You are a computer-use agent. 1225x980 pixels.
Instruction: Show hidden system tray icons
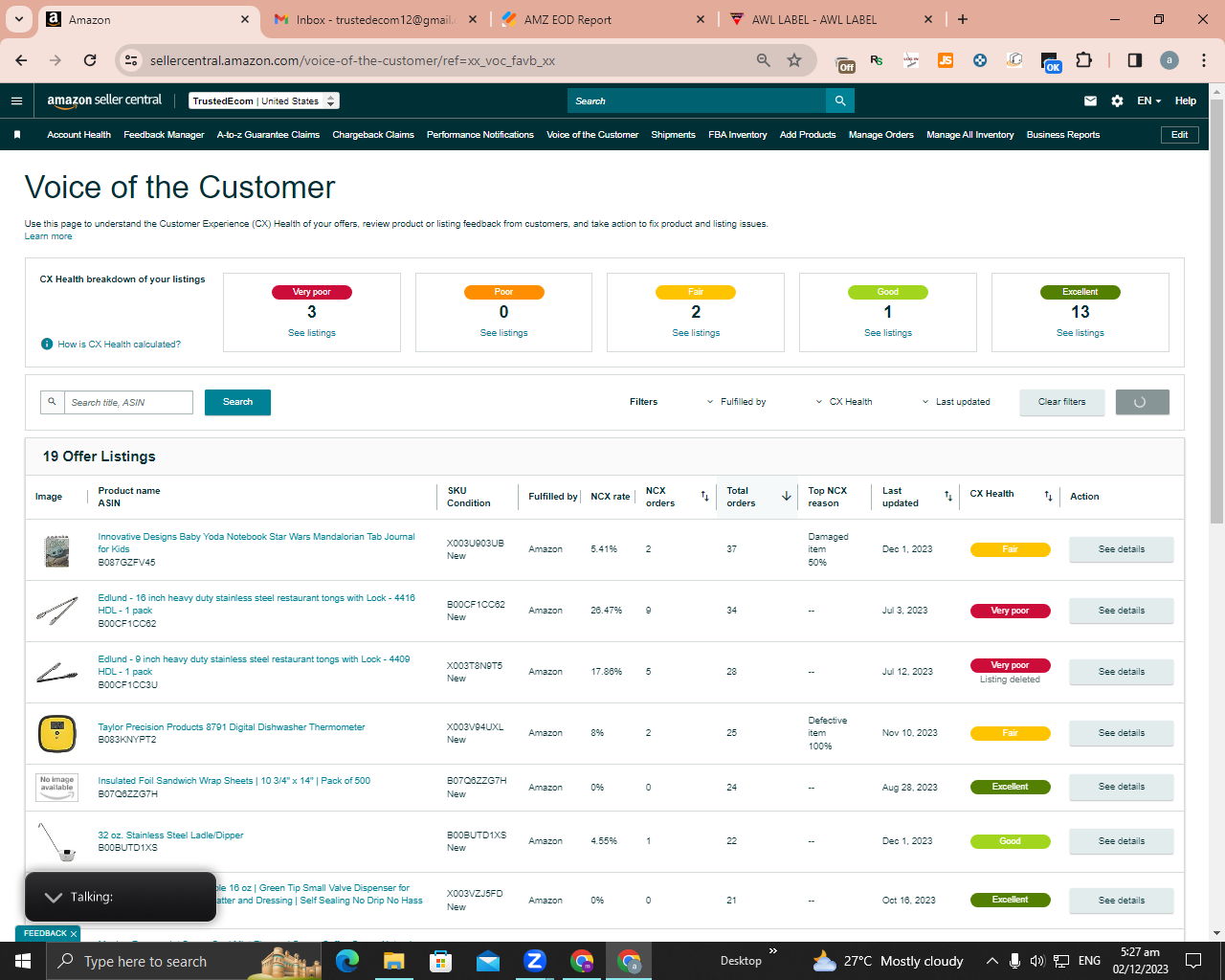coord(992,961)
